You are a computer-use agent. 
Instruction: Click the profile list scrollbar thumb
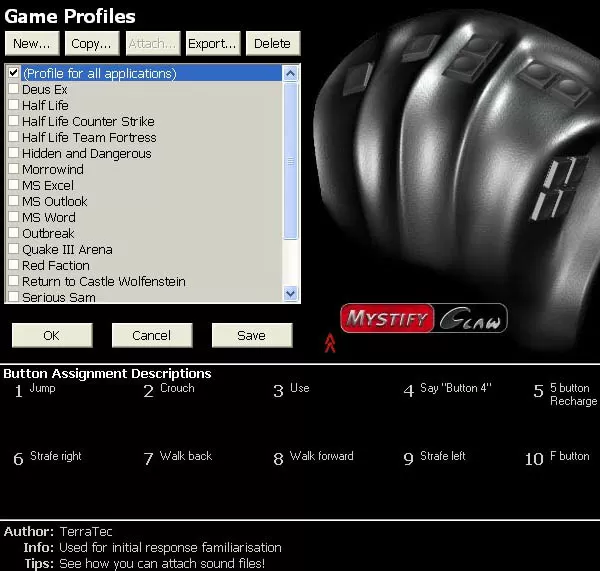(x=290, y=161)
